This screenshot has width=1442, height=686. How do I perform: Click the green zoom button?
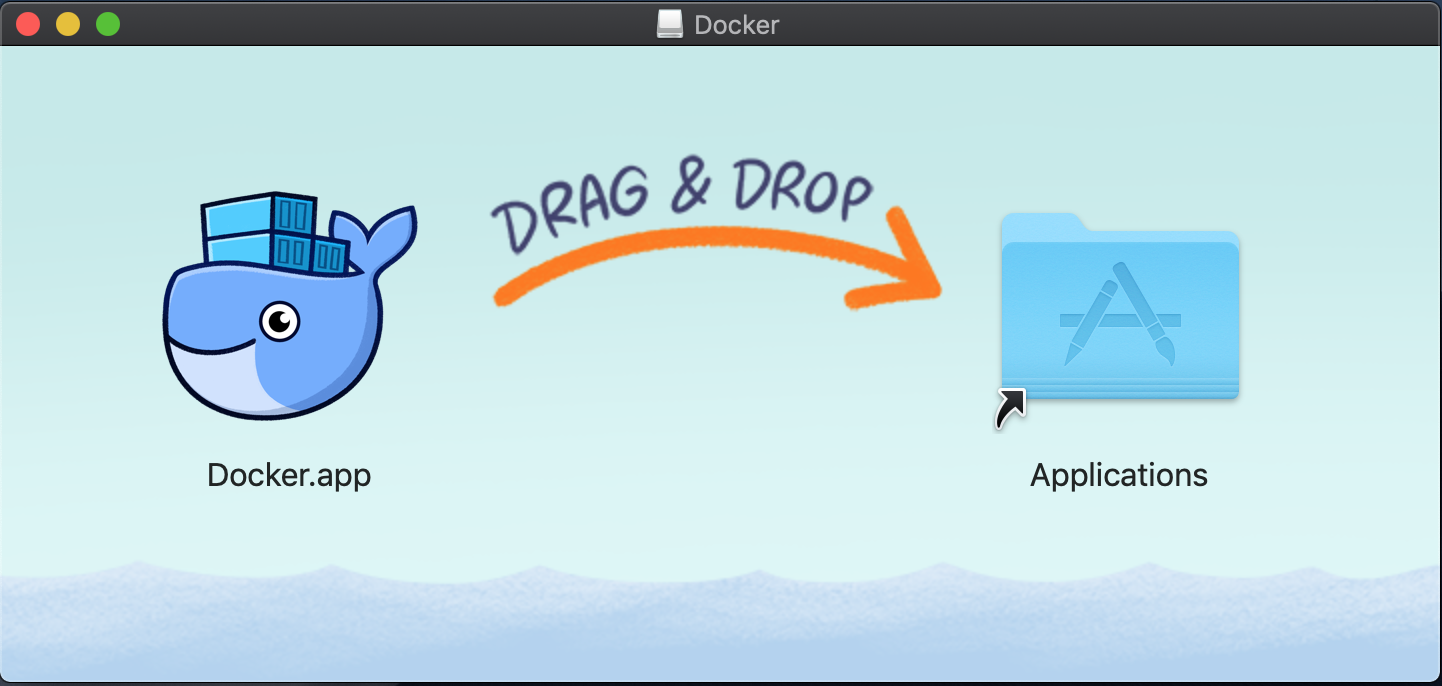coord(107,23)
